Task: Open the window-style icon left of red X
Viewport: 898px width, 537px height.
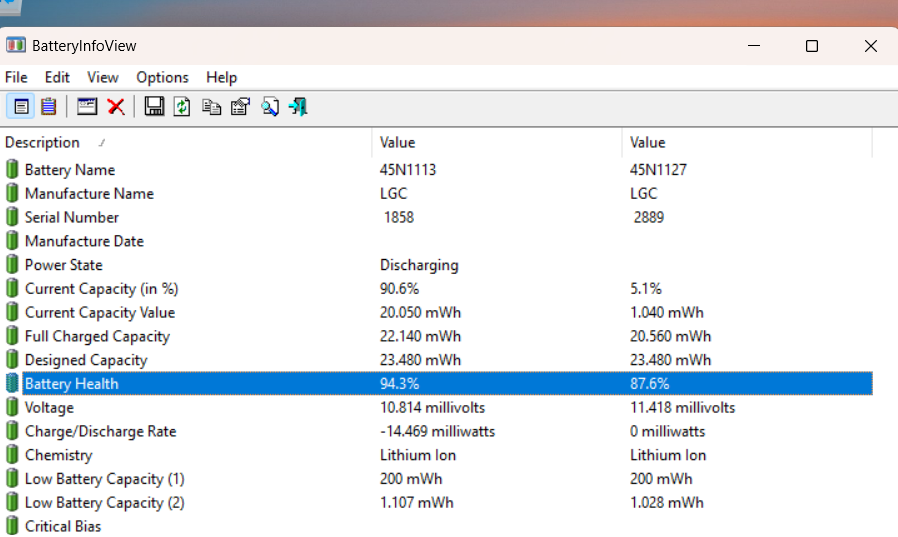Action: [x=87, y=106]
